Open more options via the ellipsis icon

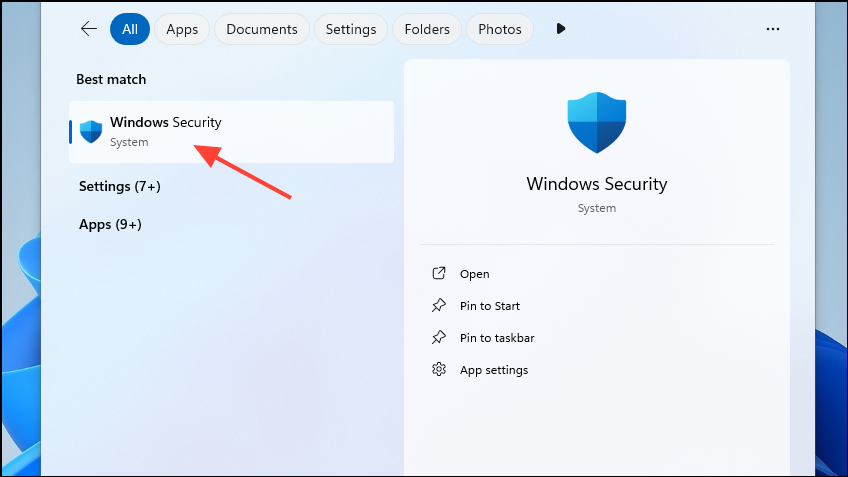point(772,29)
